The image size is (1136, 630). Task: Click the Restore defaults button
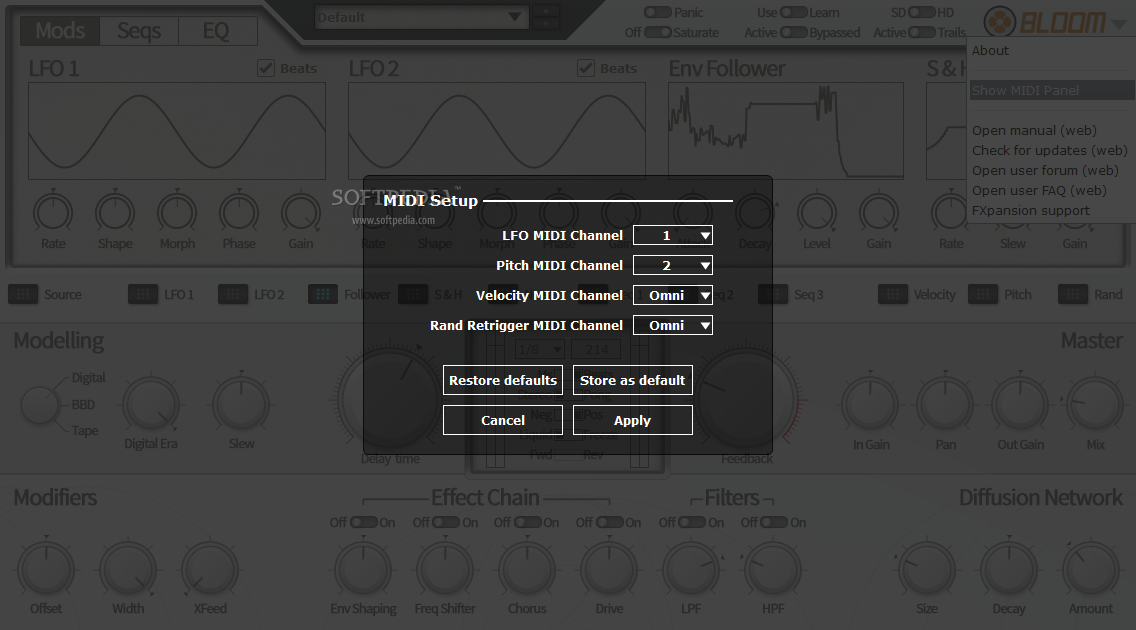(x=503, y=380)
